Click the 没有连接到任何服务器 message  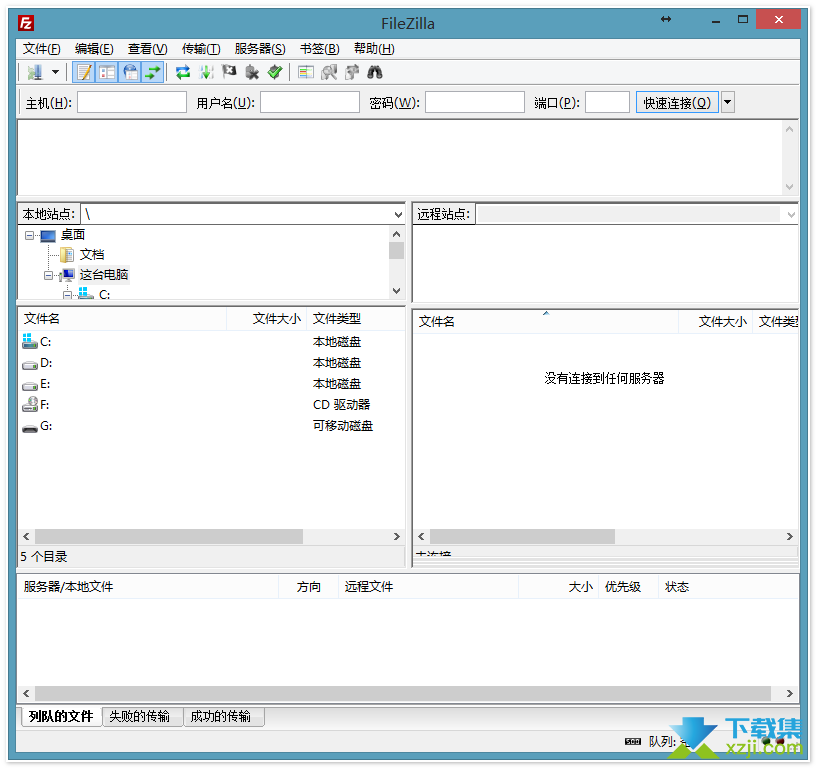pos(604,378)
